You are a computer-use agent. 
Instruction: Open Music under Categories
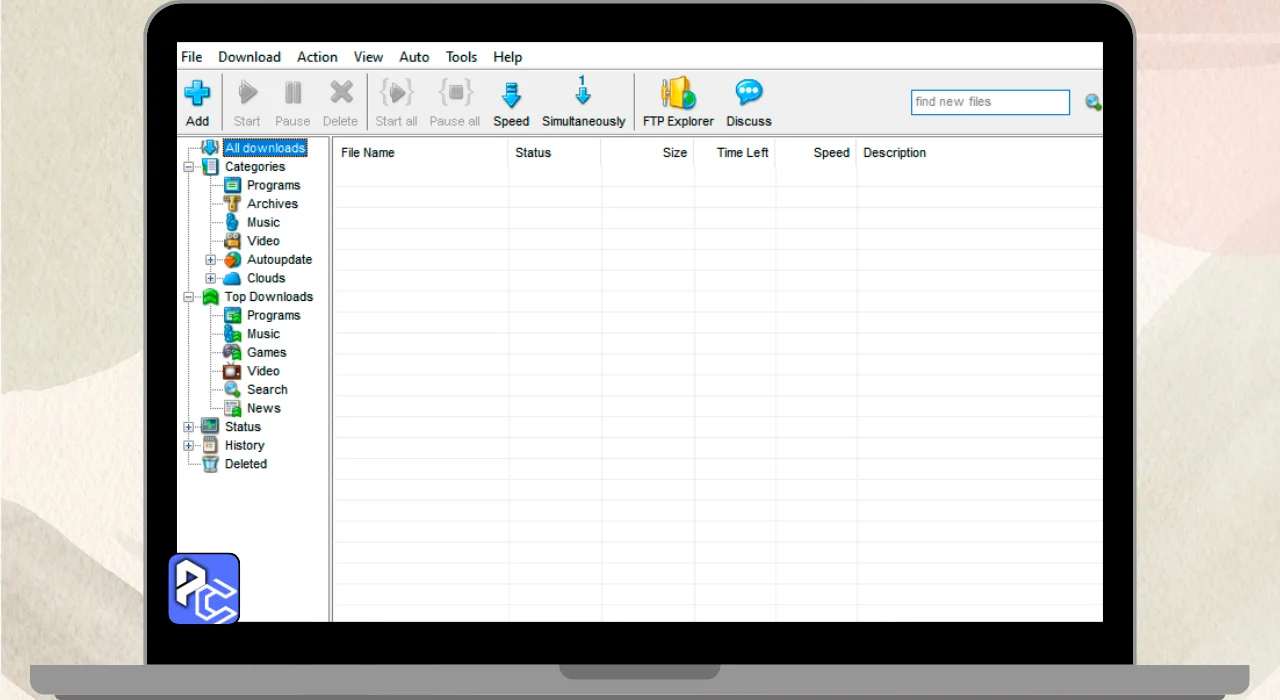(x=264, y=222)
